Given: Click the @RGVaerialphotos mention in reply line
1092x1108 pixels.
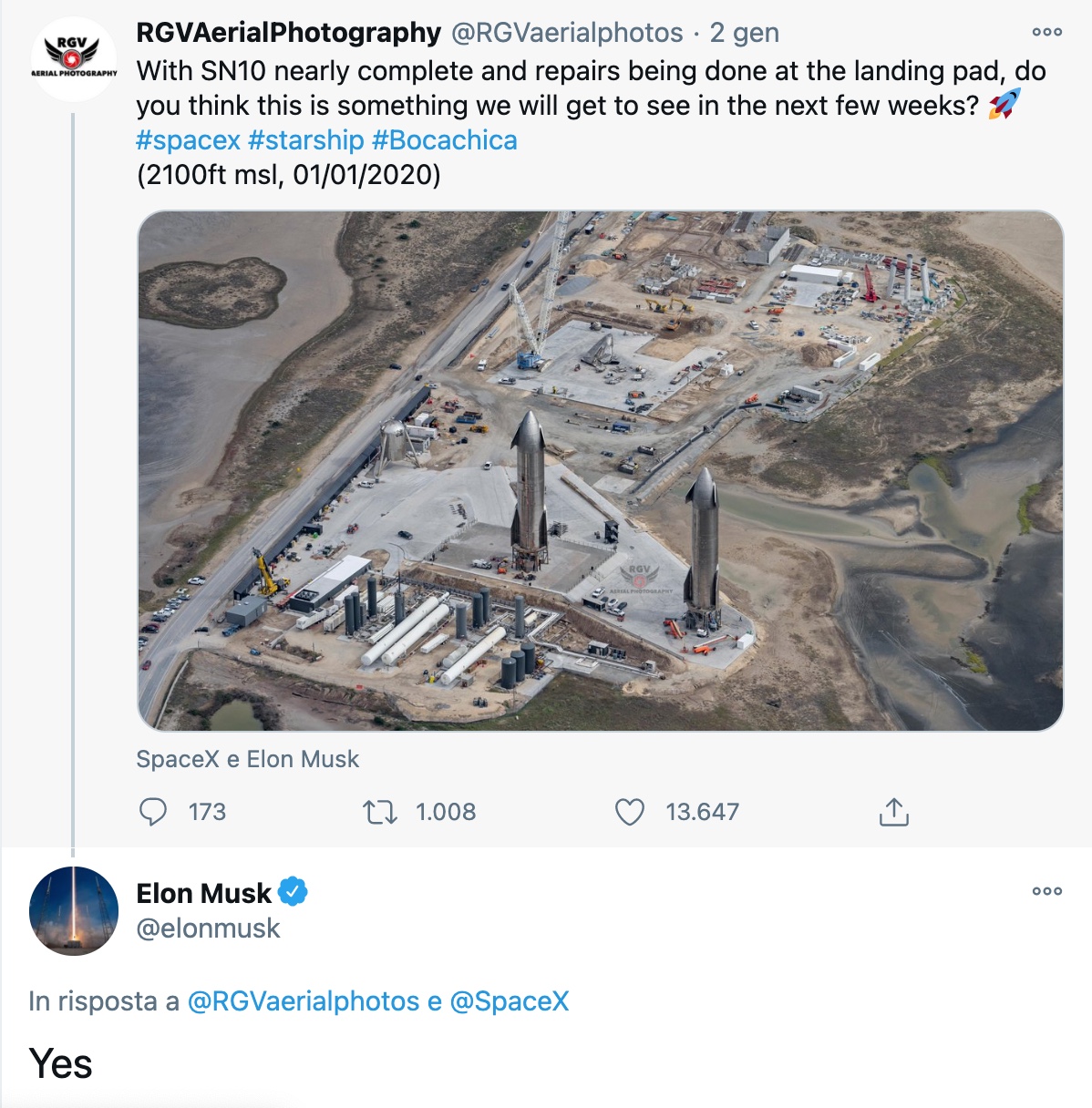Looking at the screenshot, I should tap(303, 1001).
